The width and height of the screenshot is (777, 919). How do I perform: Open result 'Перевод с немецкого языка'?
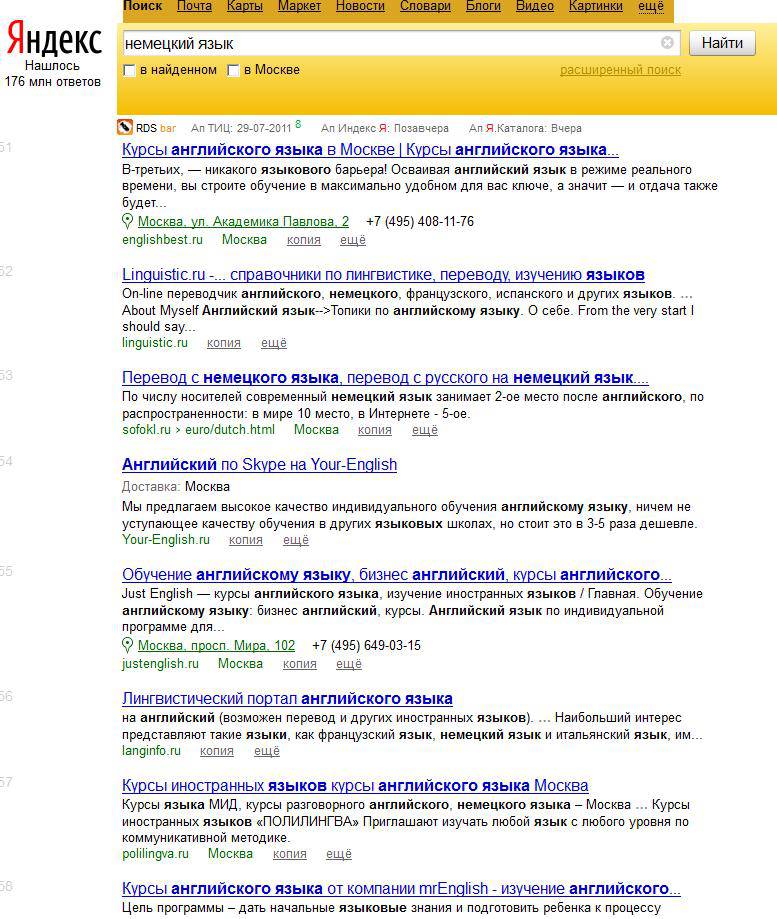click(385, 377)
